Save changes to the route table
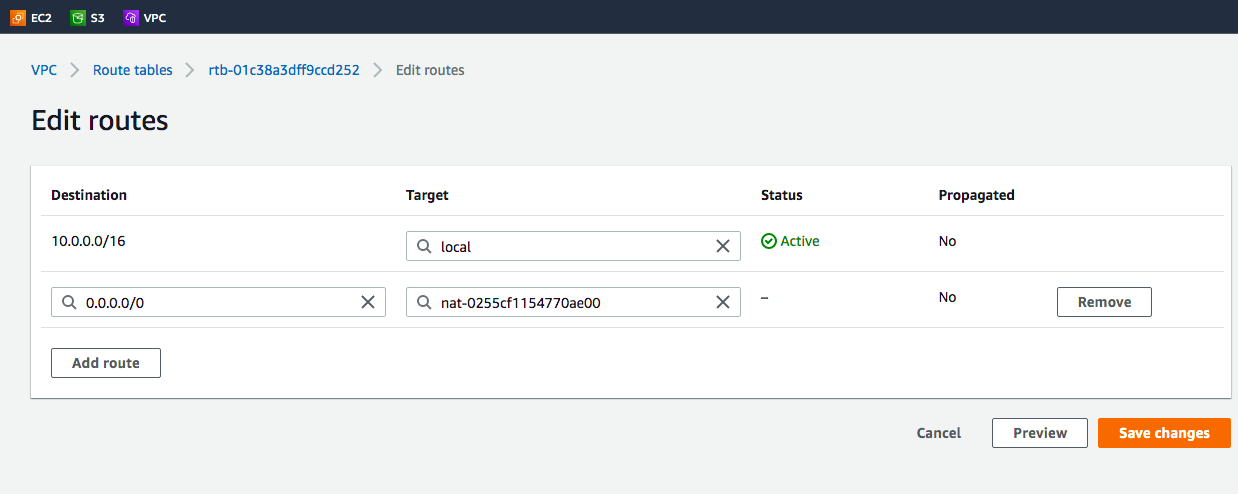1238x494 pixels. tap(1163, 433)
